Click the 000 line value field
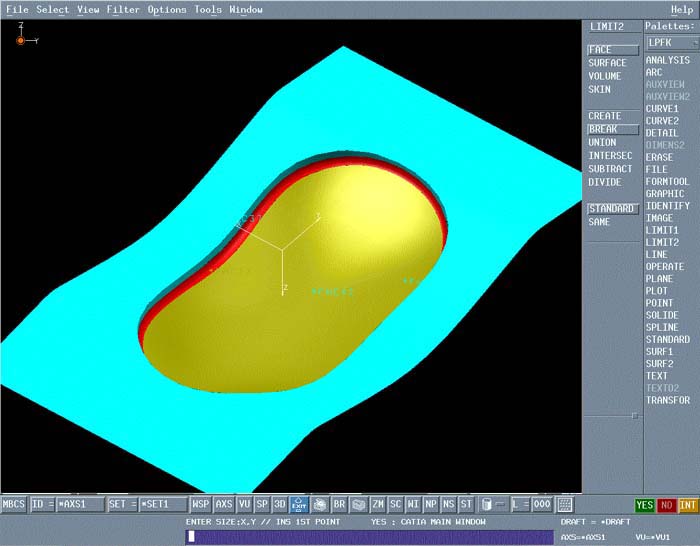Viewport: 700px width, 546px height. (x=541, y=505)
